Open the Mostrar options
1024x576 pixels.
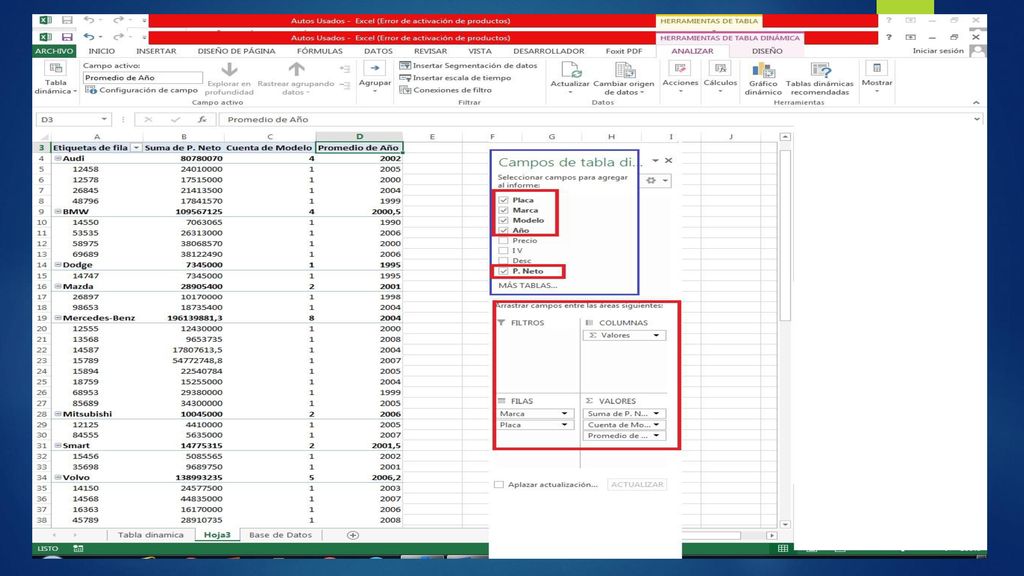tap(876, 78)
